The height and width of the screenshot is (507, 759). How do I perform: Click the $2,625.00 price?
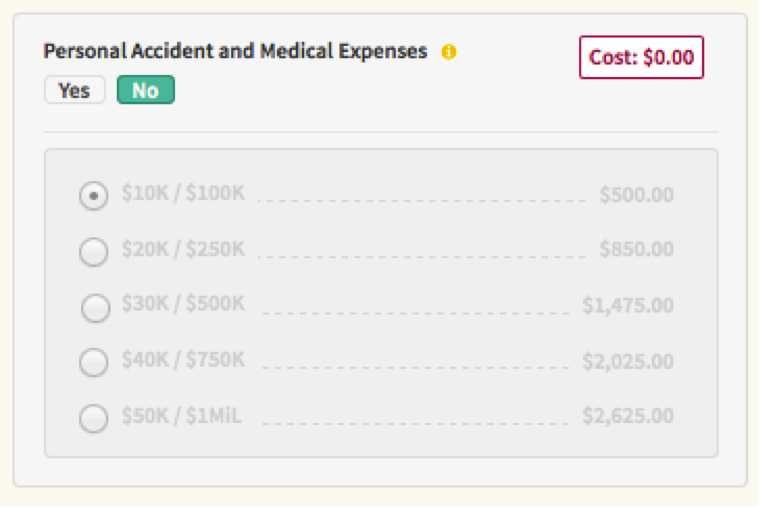click(x=628, y=416)
